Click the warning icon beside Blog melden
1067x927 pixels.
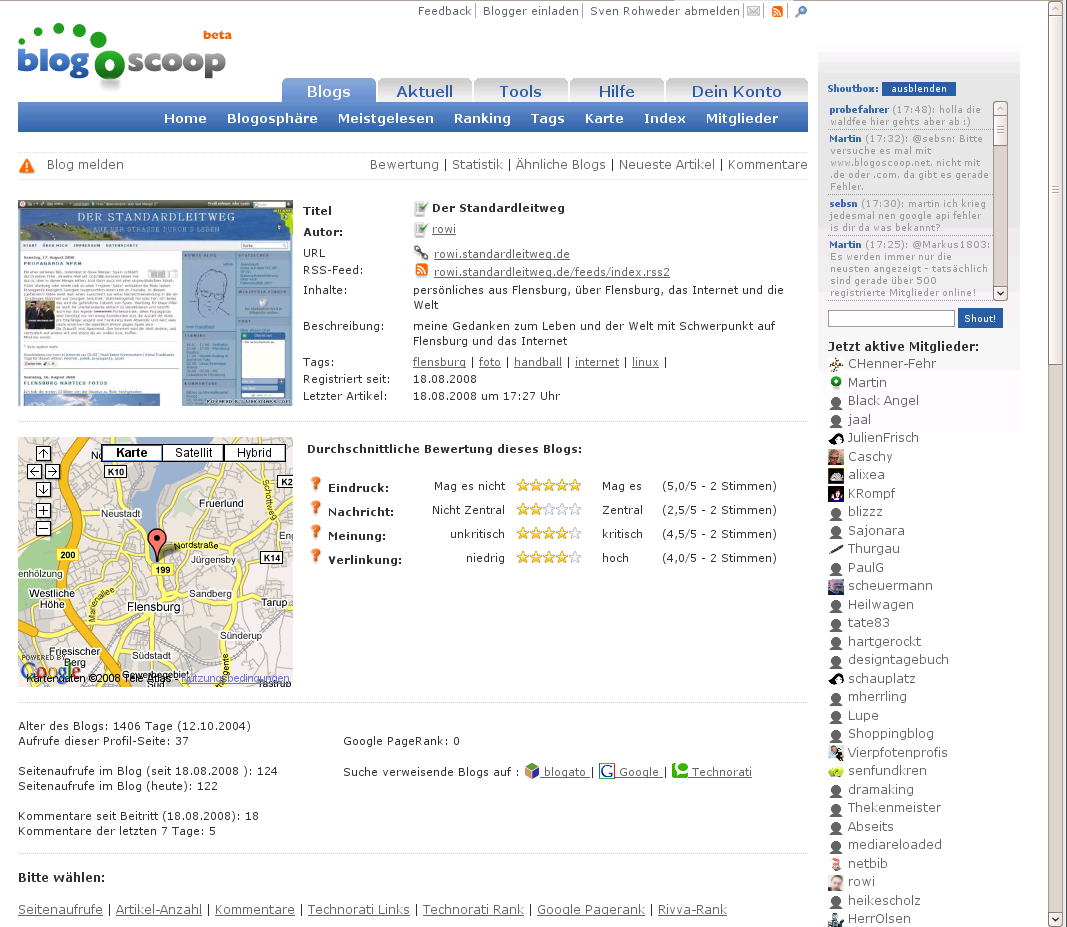(x=27, y=166)
